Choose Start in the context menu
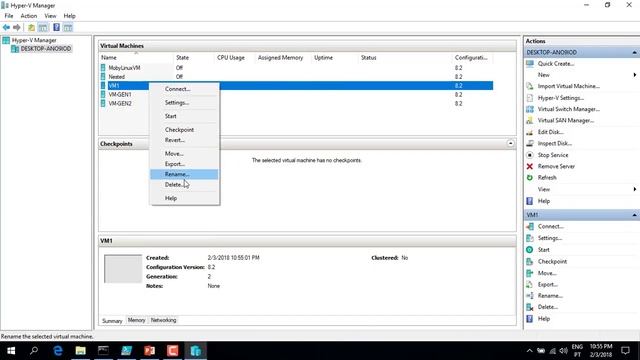The height and width of the screenshot is (360, 640). coord(184,116)
